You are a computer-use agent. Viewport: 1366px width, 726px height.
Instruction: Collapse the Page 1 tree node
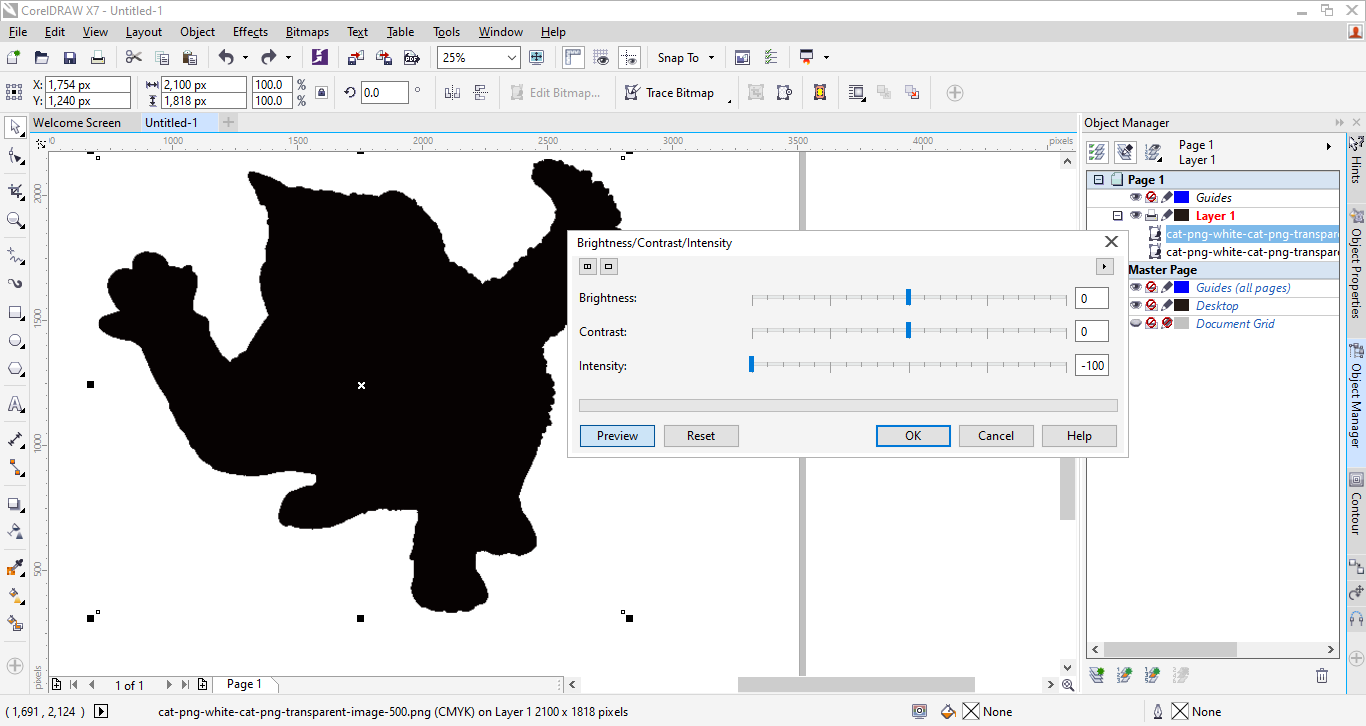point(1099,180)
